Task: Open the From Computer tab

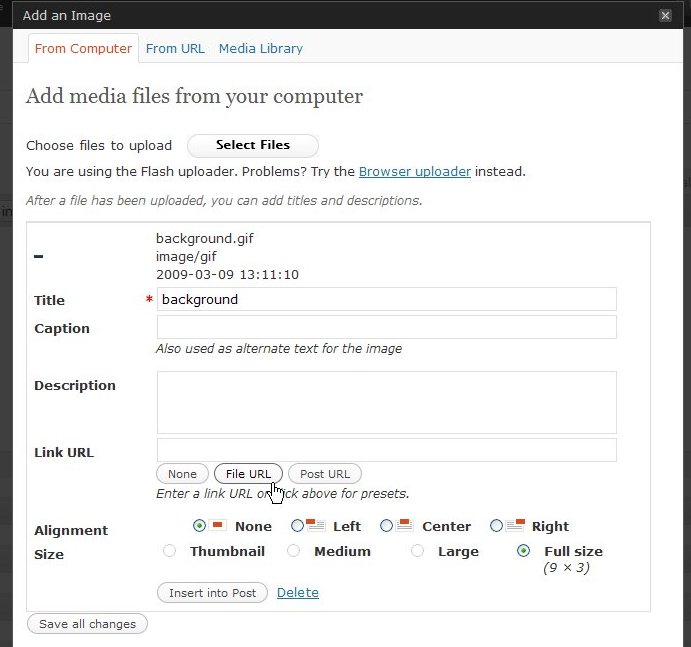Action: coord(83,48)
